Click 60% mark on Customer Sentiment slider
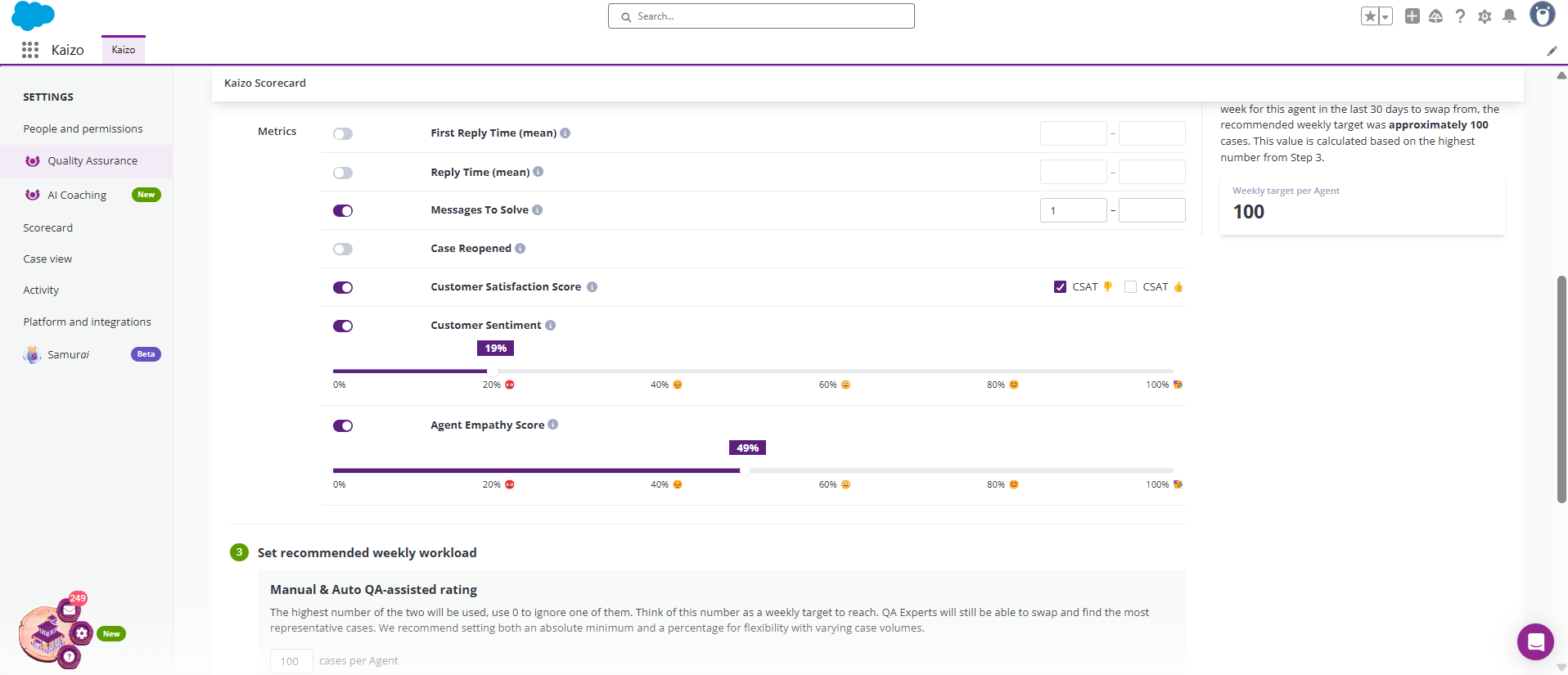Image resolution: width=1568 pixels, height=675 pixels. pos(834,385)
